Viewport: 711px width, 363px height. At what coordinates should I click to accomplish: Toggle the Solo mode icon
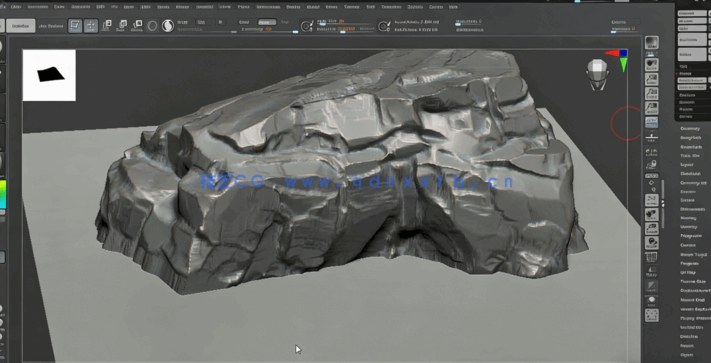[x=652, y=300]
